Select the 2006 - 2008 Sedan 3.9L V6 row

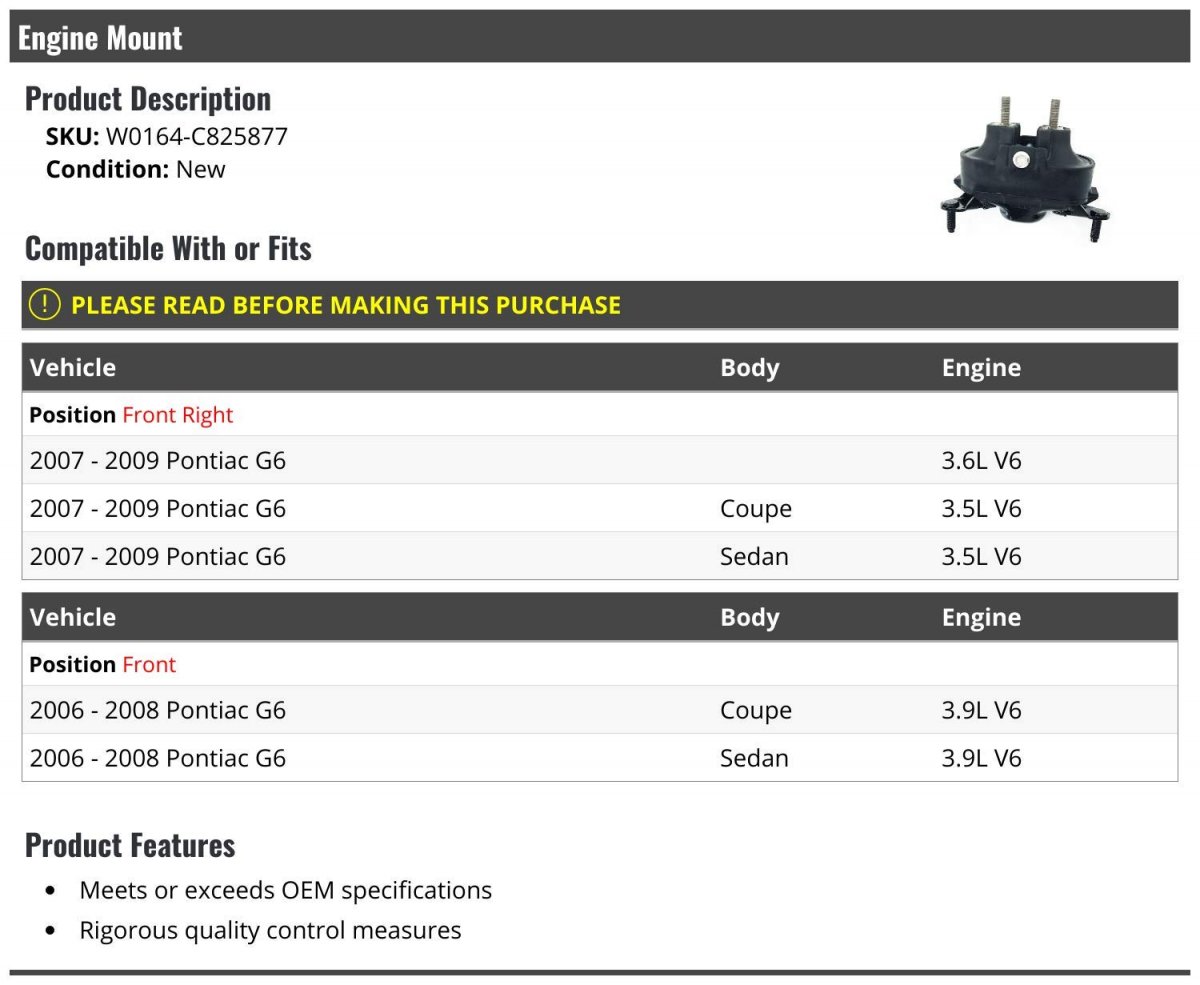tap(600, 758)
